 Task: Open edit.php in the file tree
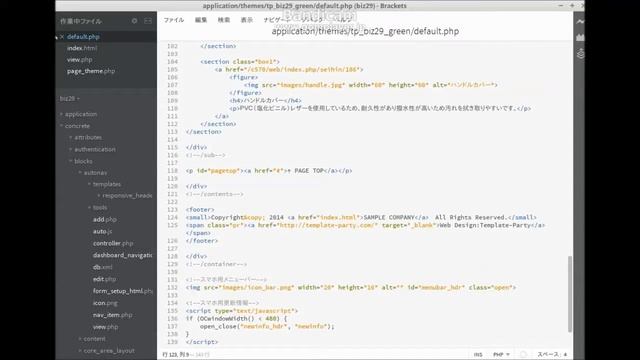pos(104,279)
